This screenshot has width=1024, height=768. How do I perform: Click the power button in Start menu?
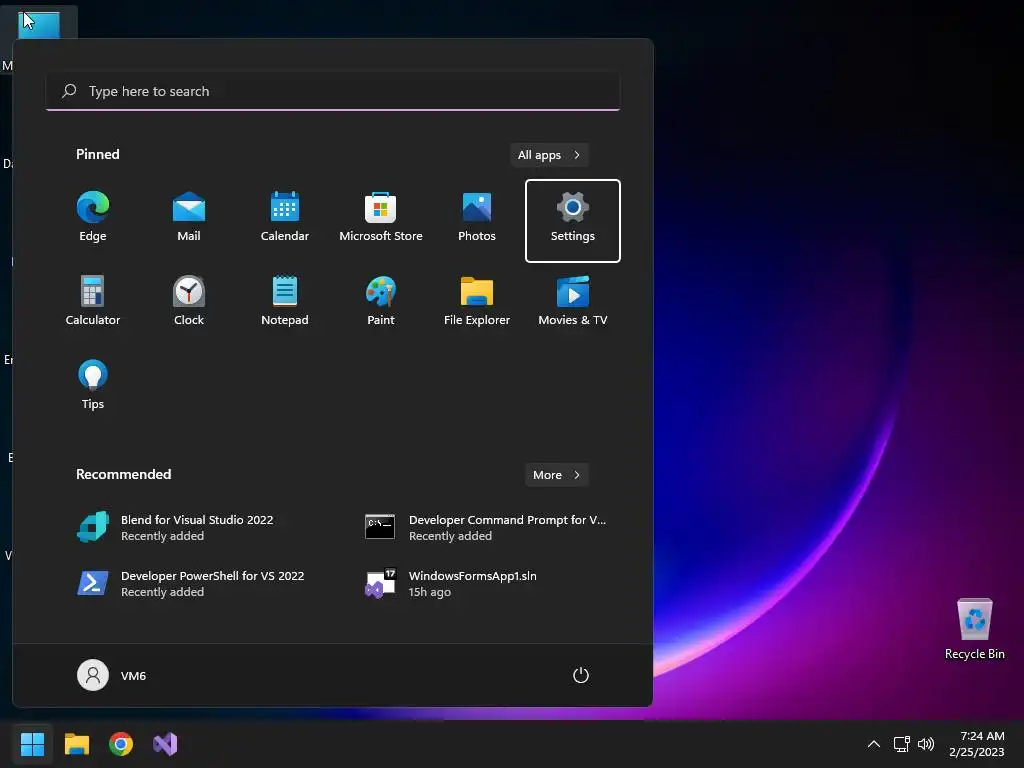pyautogui.click(x=581, y=675)
